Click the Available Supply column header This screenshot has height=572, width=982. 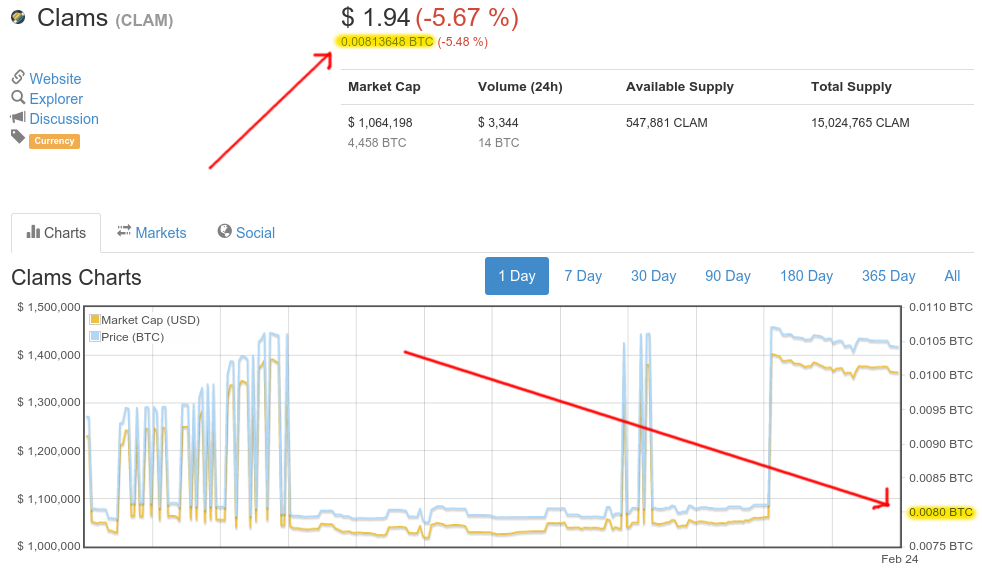click(x=680, y=87)
